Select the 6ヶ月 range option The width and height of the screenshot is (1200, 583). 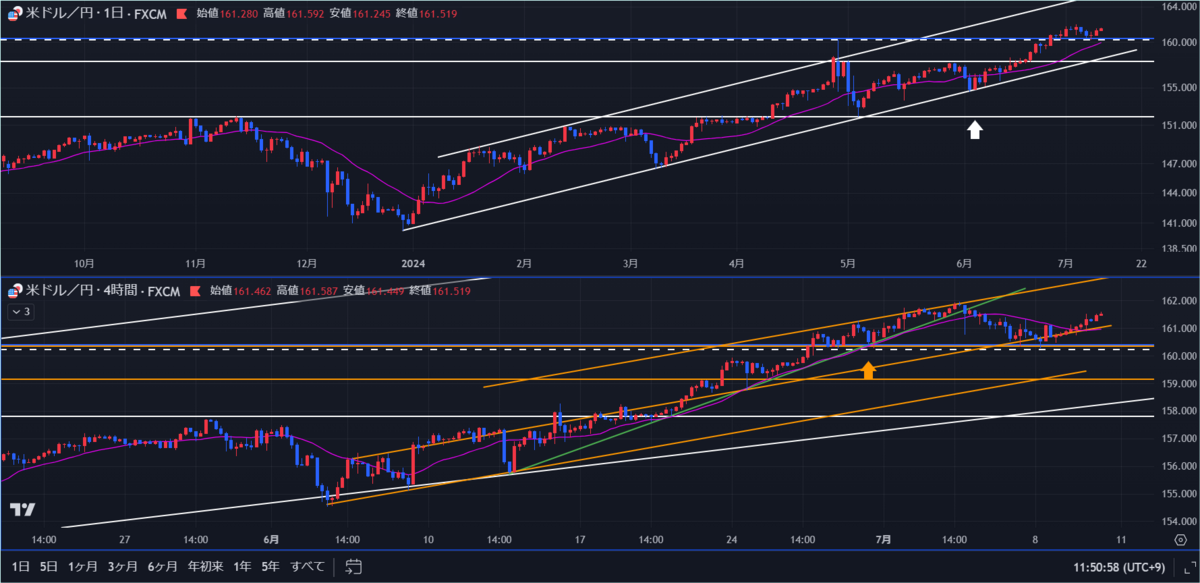point(160,566)
